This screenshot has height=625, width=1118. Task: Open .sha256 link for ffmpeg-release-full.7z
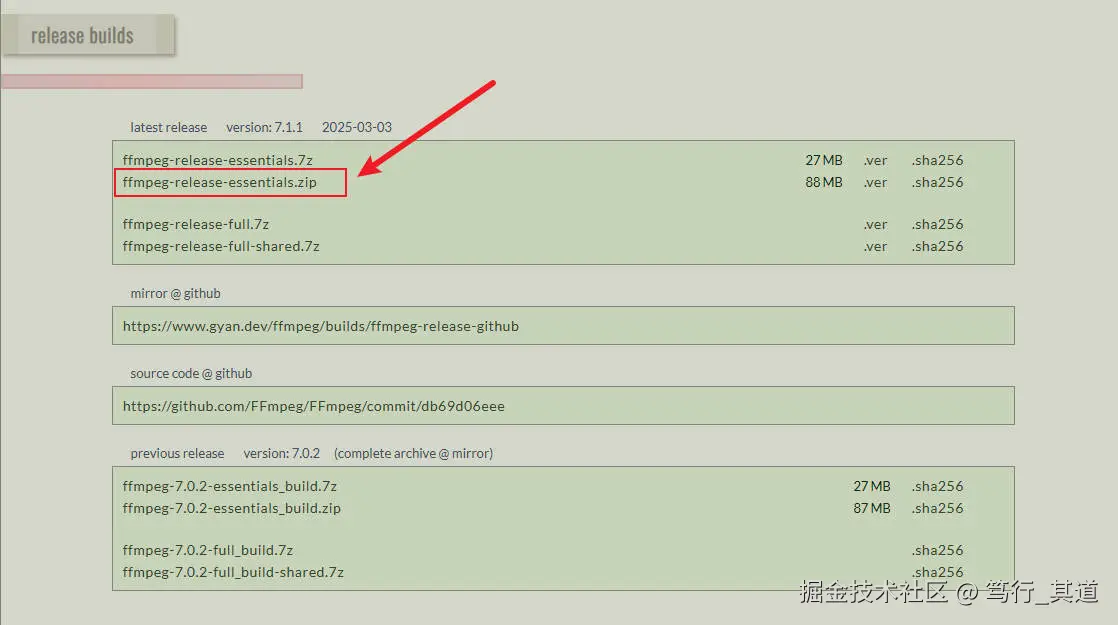click(937, 224)
